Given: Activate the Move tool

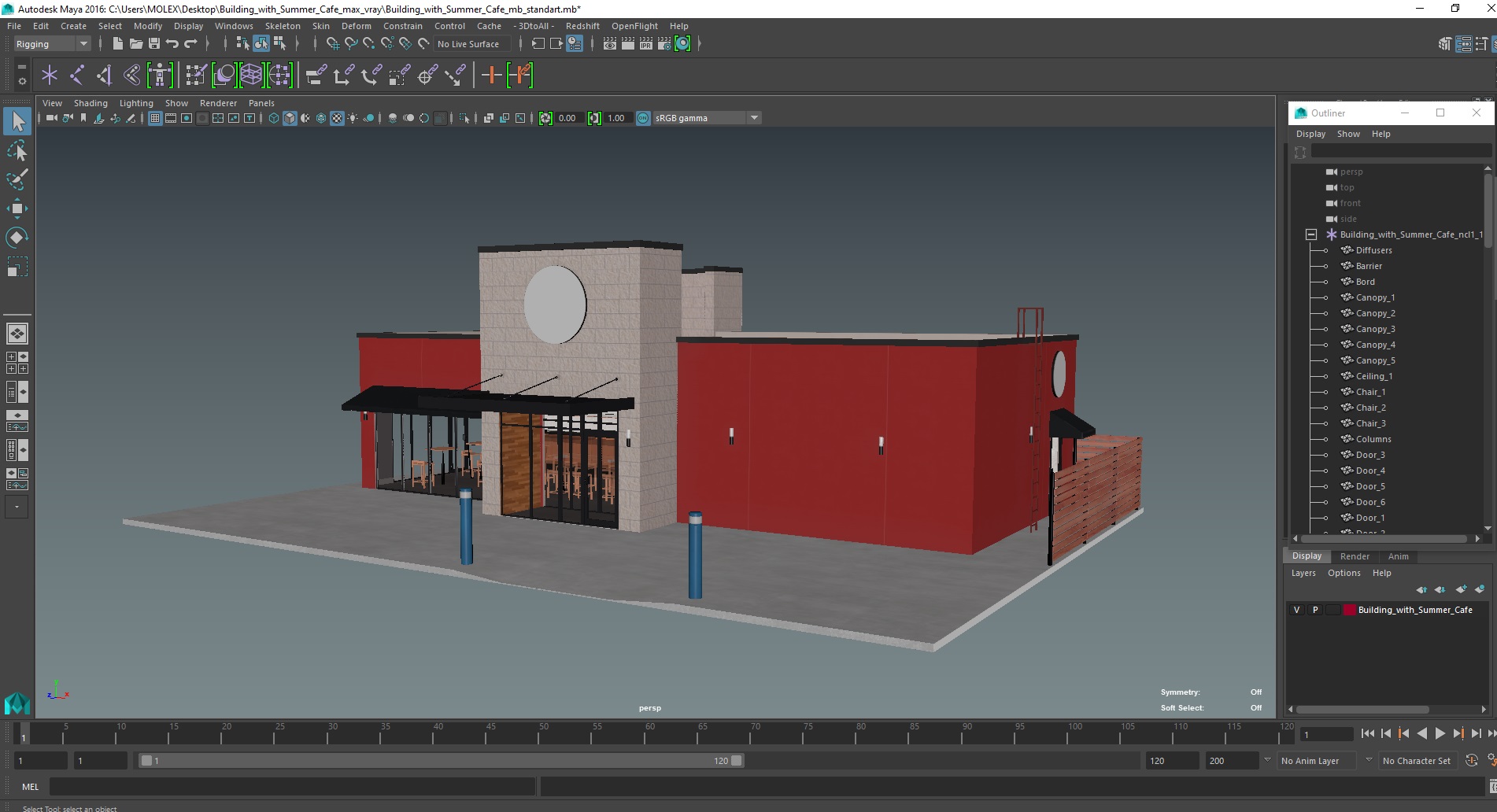Looking at the screenshot, I should point(17,208).
